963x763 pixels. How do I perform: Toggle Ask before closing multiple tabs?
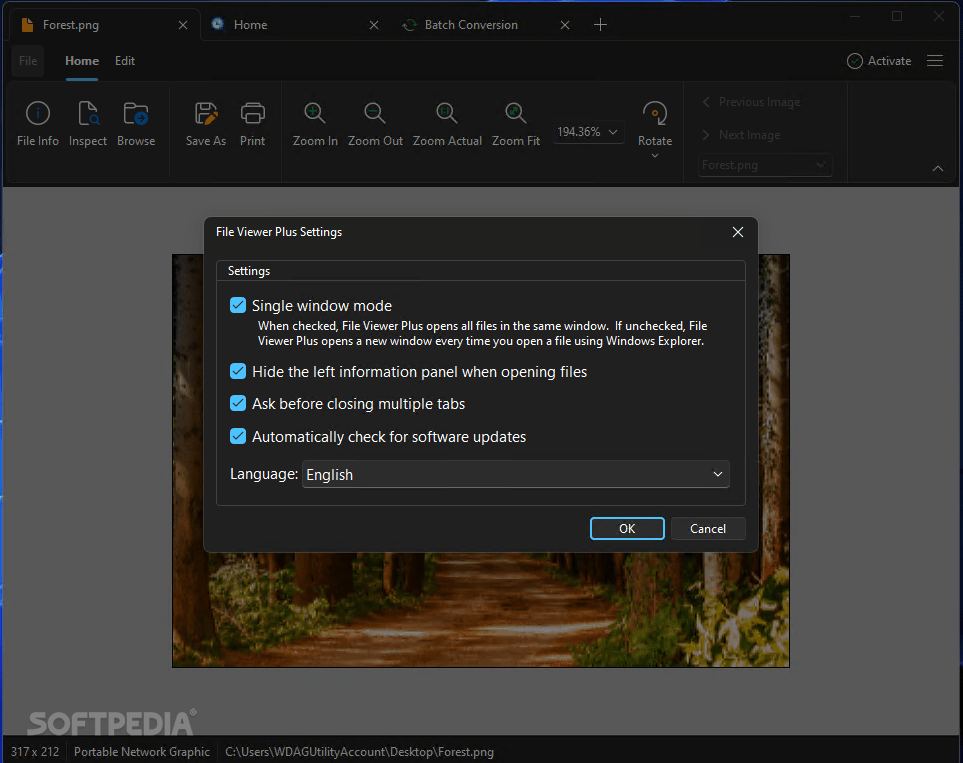(x=238, y=403)
